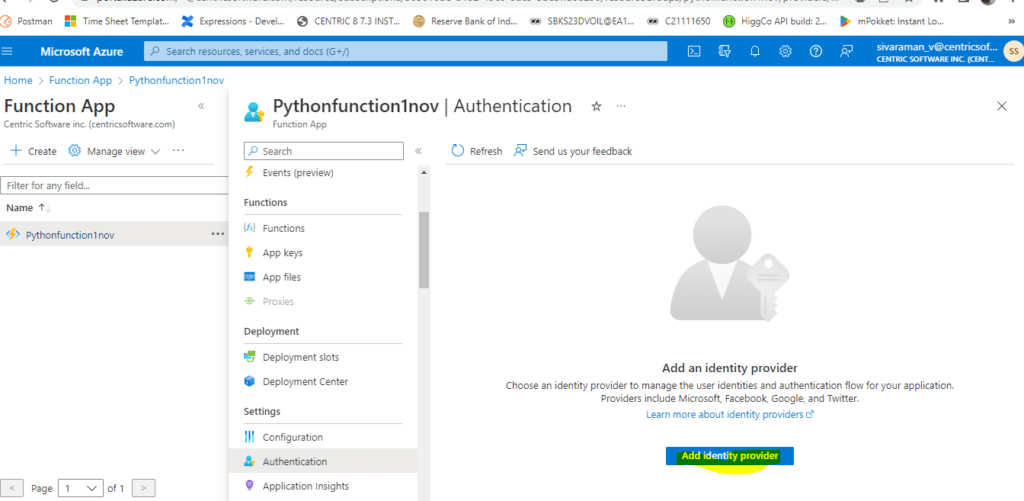Click the resource menu Search box
Image resolution: width=1024 pixels, height=501 pixels.
click(x=324, y=151)
